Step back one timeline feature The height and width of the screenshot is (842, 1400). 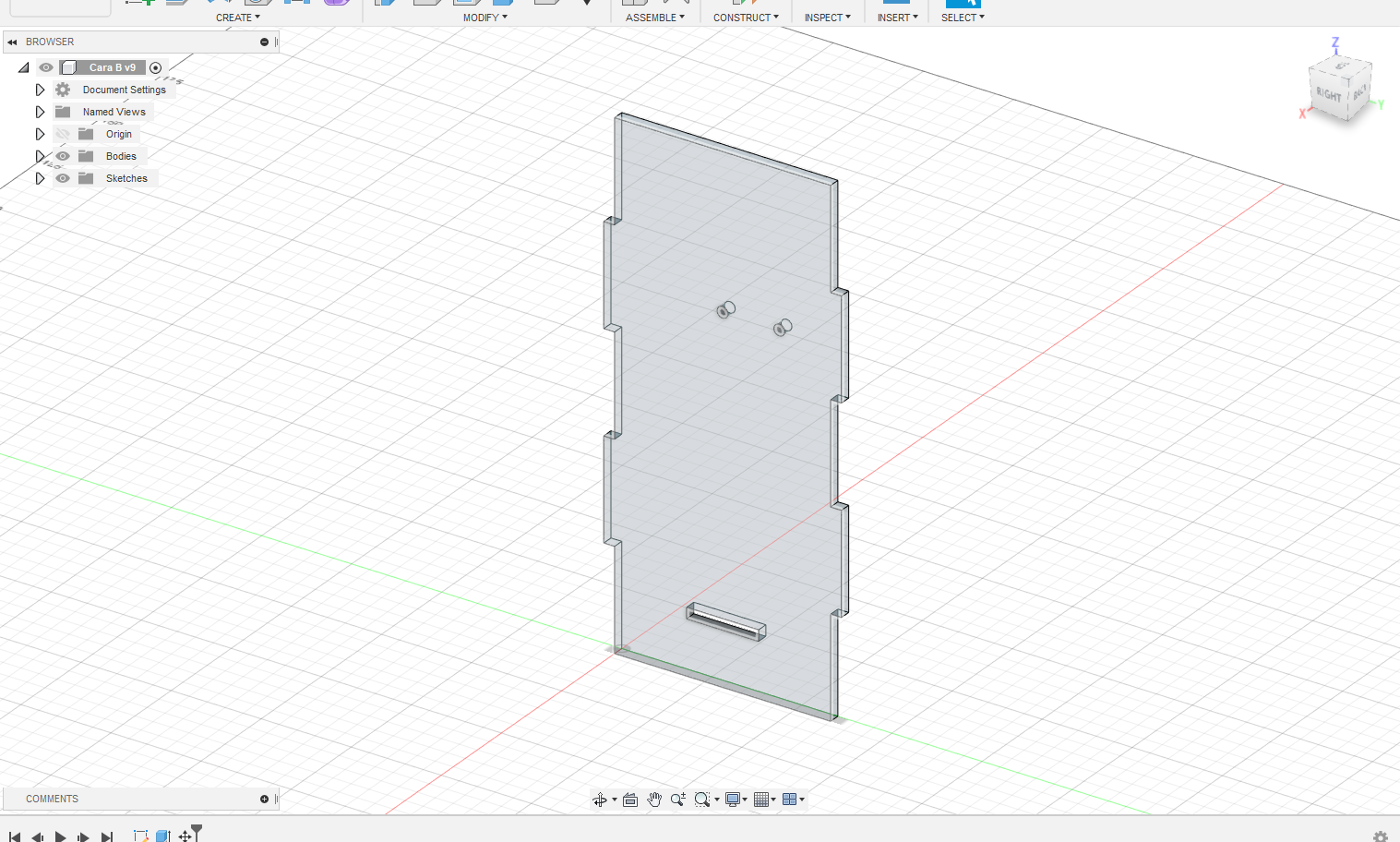(38, 836)
